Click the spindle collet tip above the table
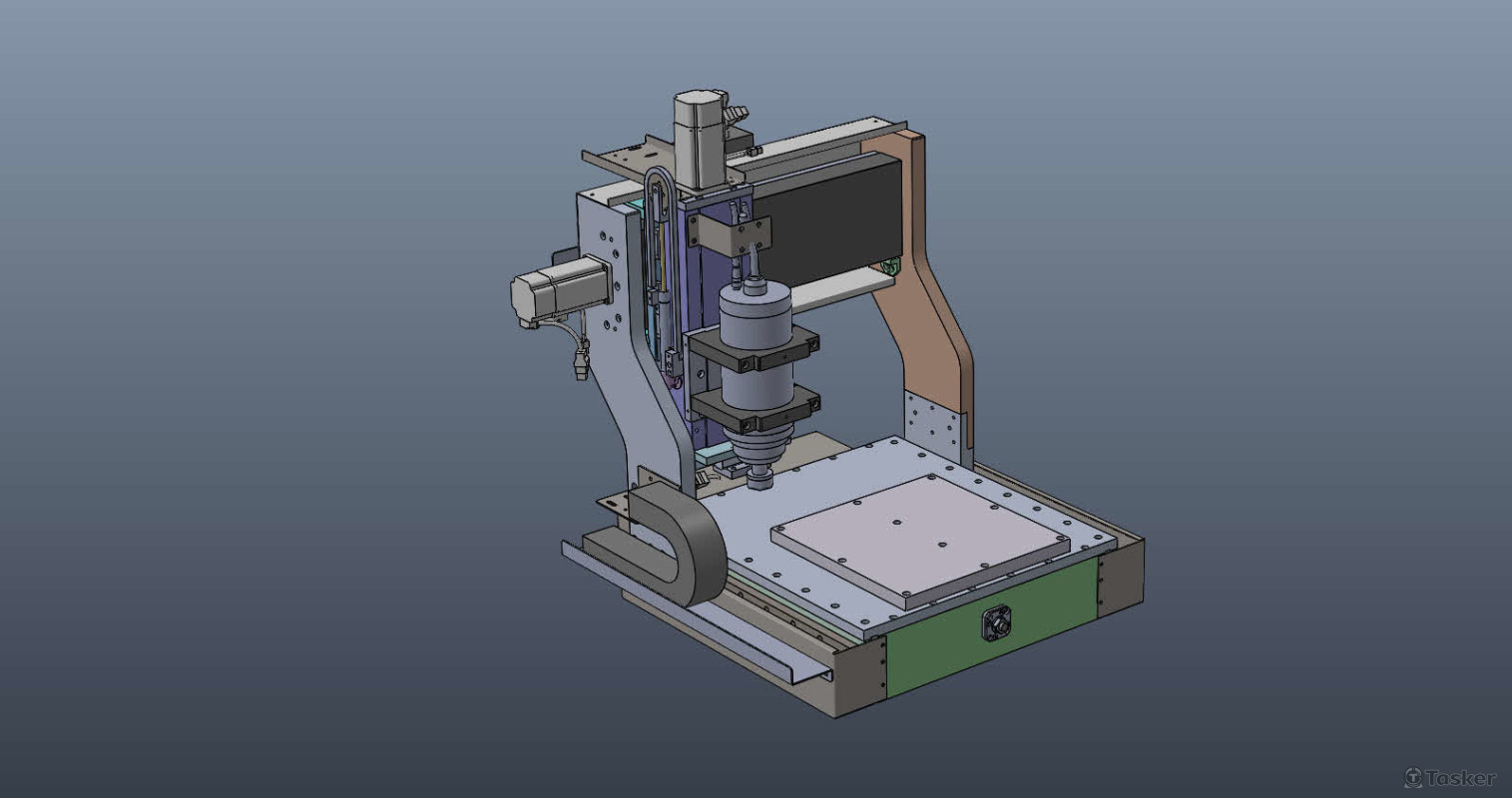Screen dimensions: 1512x798 (x=759, y=482)
